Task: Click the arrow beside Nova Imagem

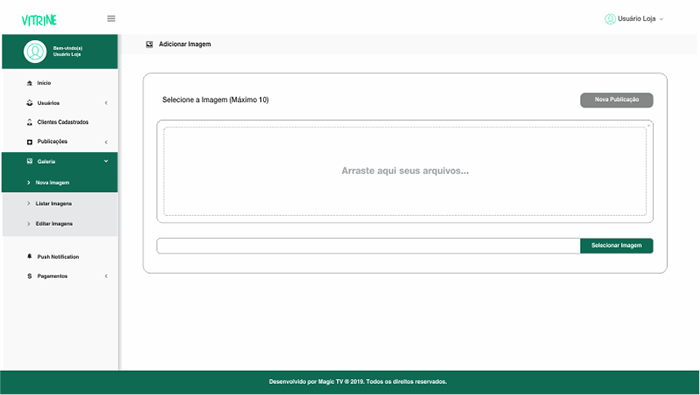Action: point(29,183)
